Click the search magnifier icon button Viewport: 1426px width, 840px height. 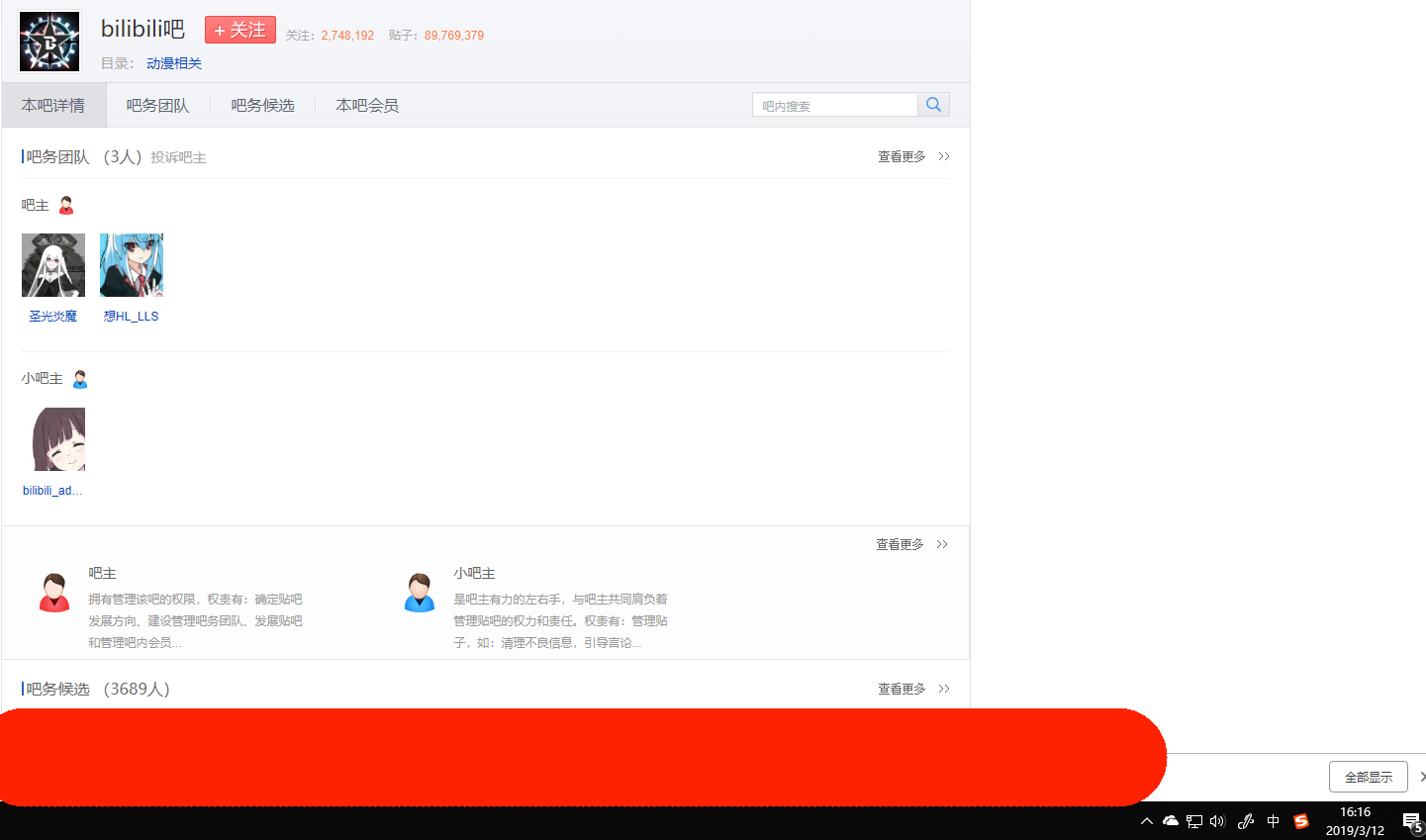point(933,105)
